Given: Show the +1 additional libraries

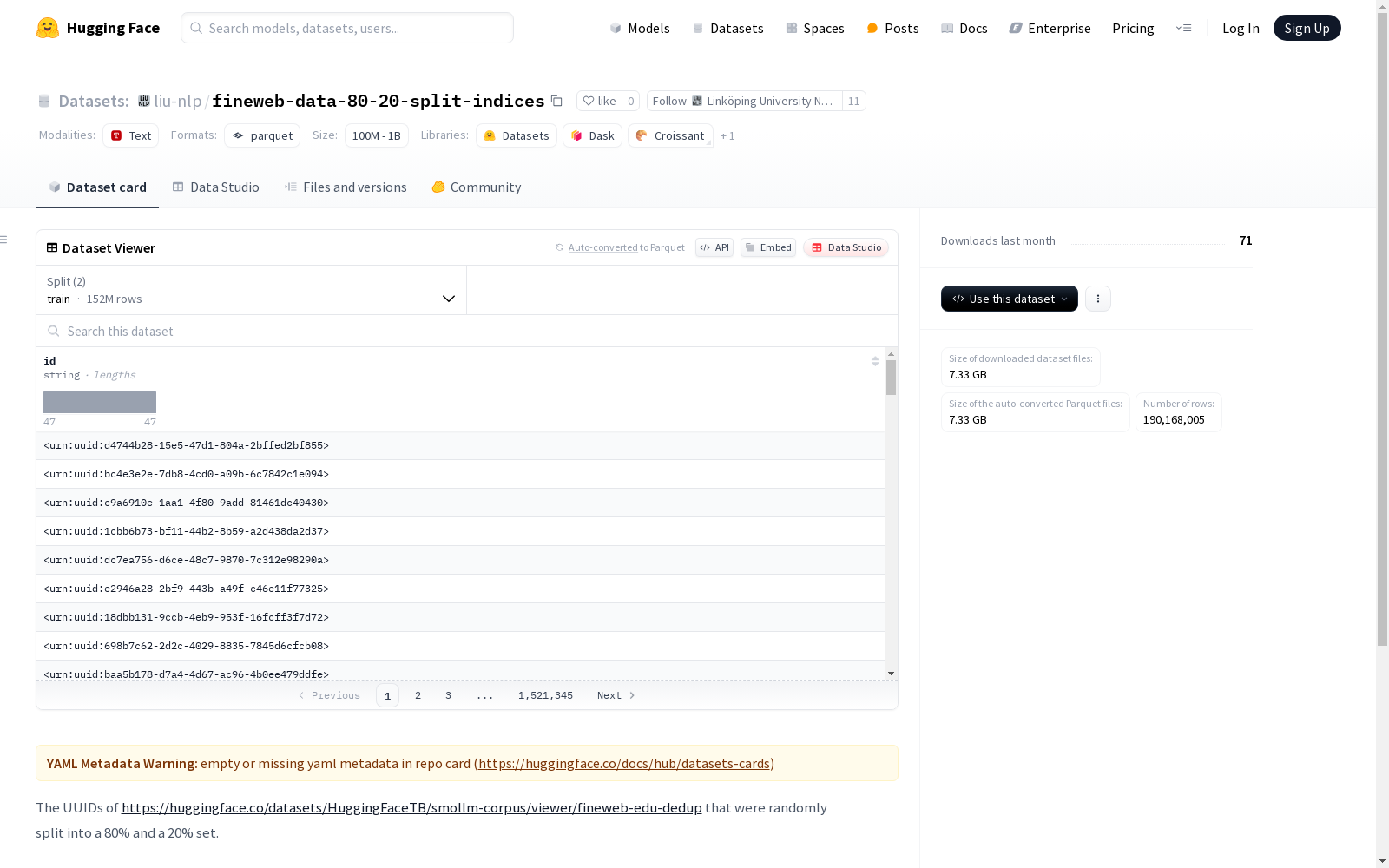Looking at the screenshot, I should coord(727,136).
